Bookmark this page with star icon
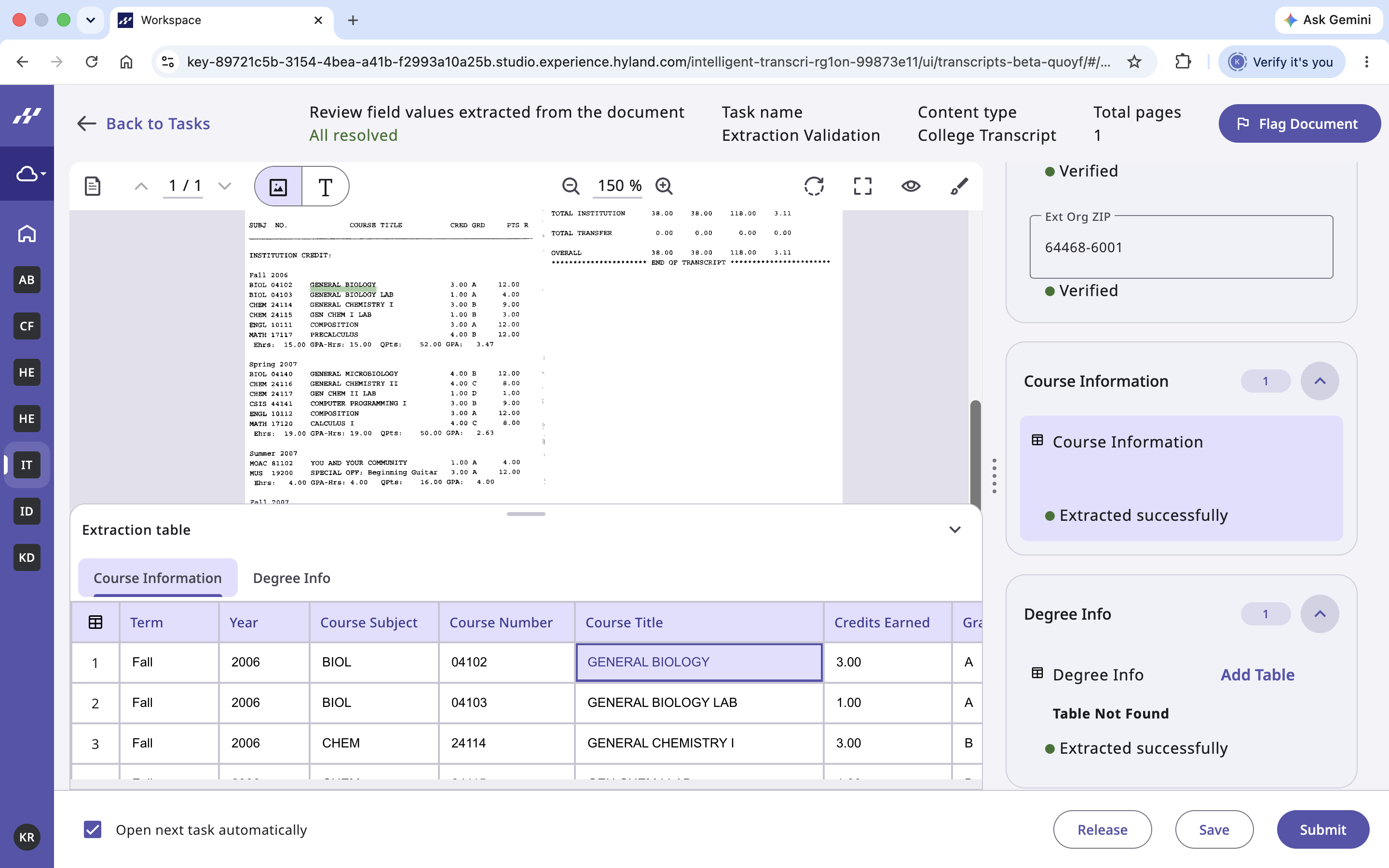Screen dimensions: 1389x868 point(1134,61)
